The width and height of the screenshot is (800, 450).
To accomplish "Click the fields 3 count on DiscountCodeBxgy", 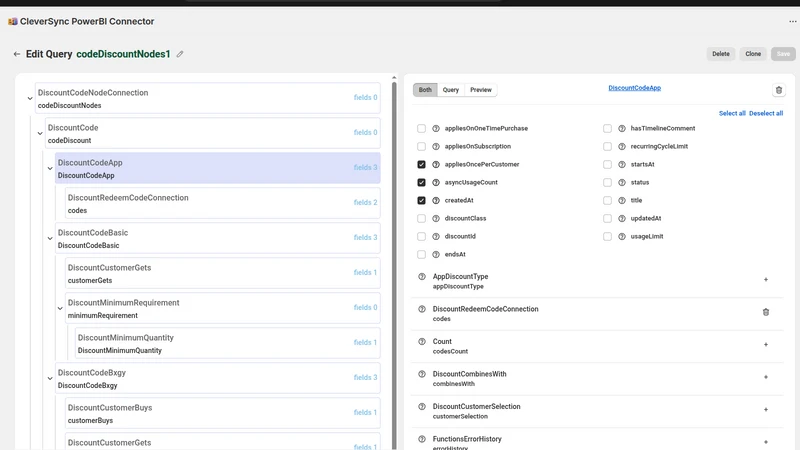I will tap(365, 378).
